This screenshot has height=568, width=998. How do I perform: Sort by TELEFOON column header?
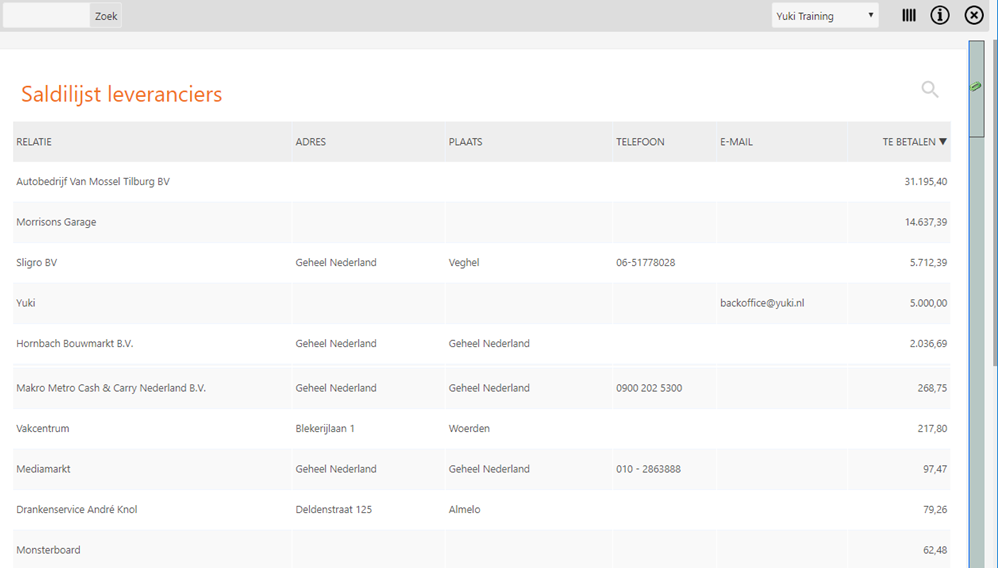[640, 142]
